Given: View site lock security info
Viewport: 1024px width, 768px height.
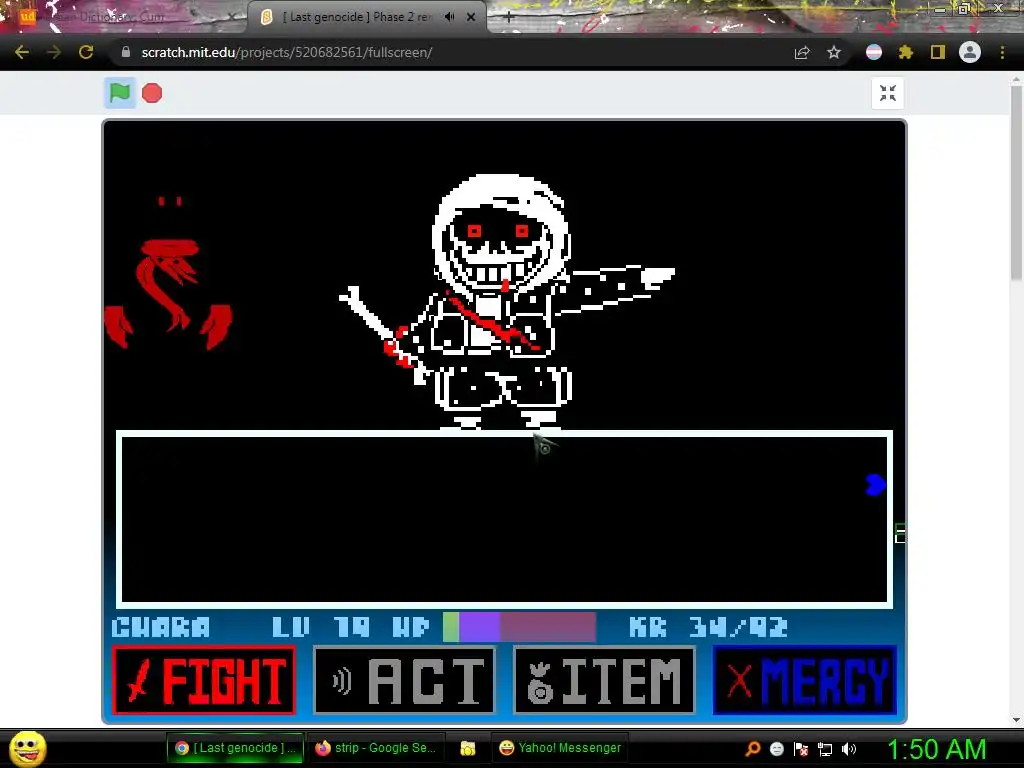Looking at the screenshot, I should (126, 52).
